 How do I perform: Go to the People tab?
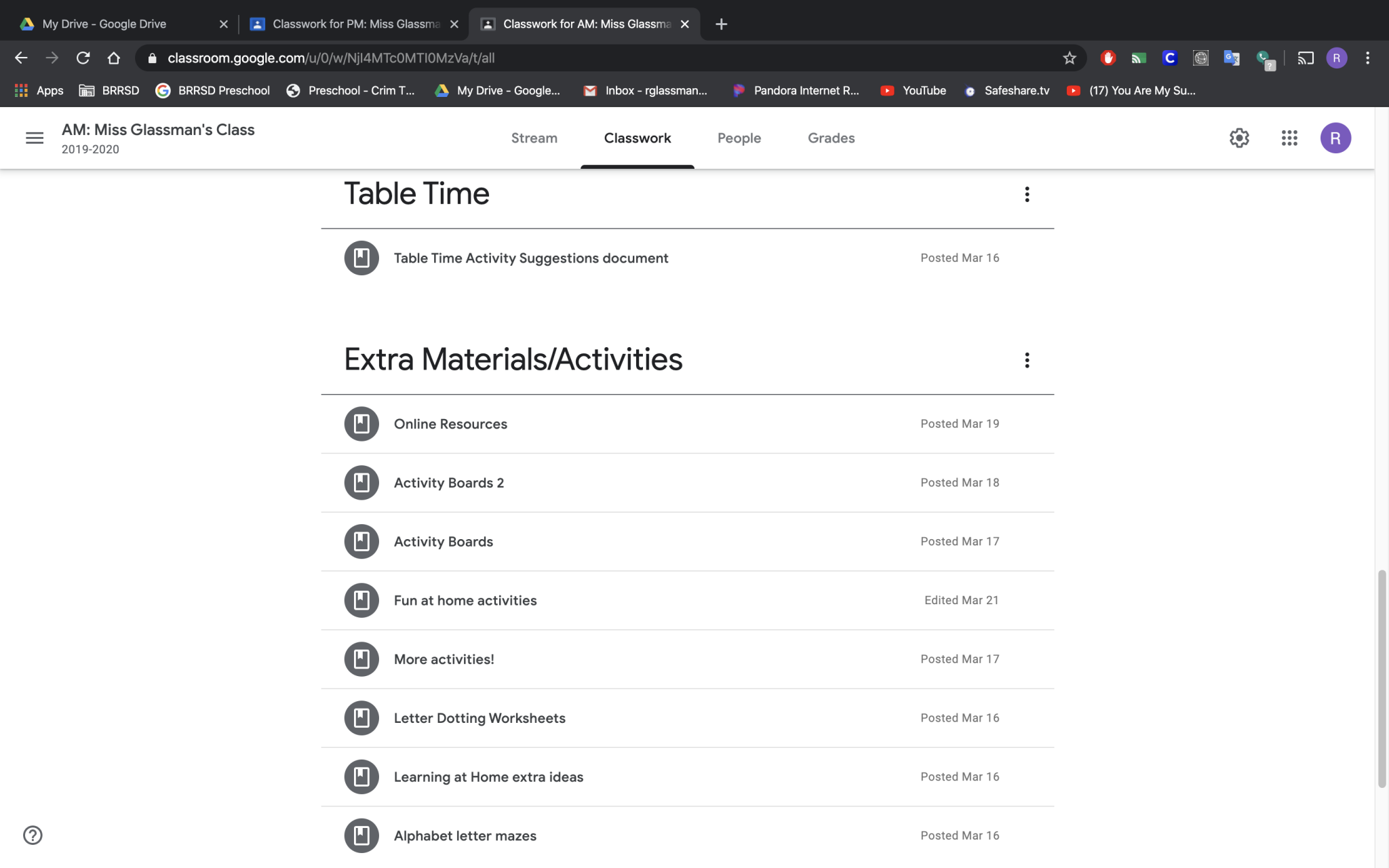click(739, 138)
